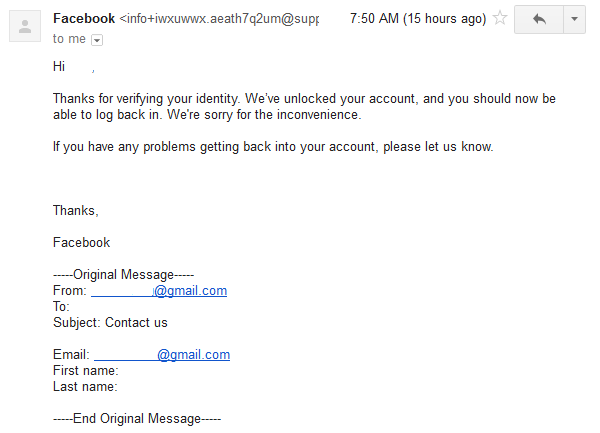The image size is (600, 433).
Task: Open the From @gmail.com link
Action: [x=159, y=291]
